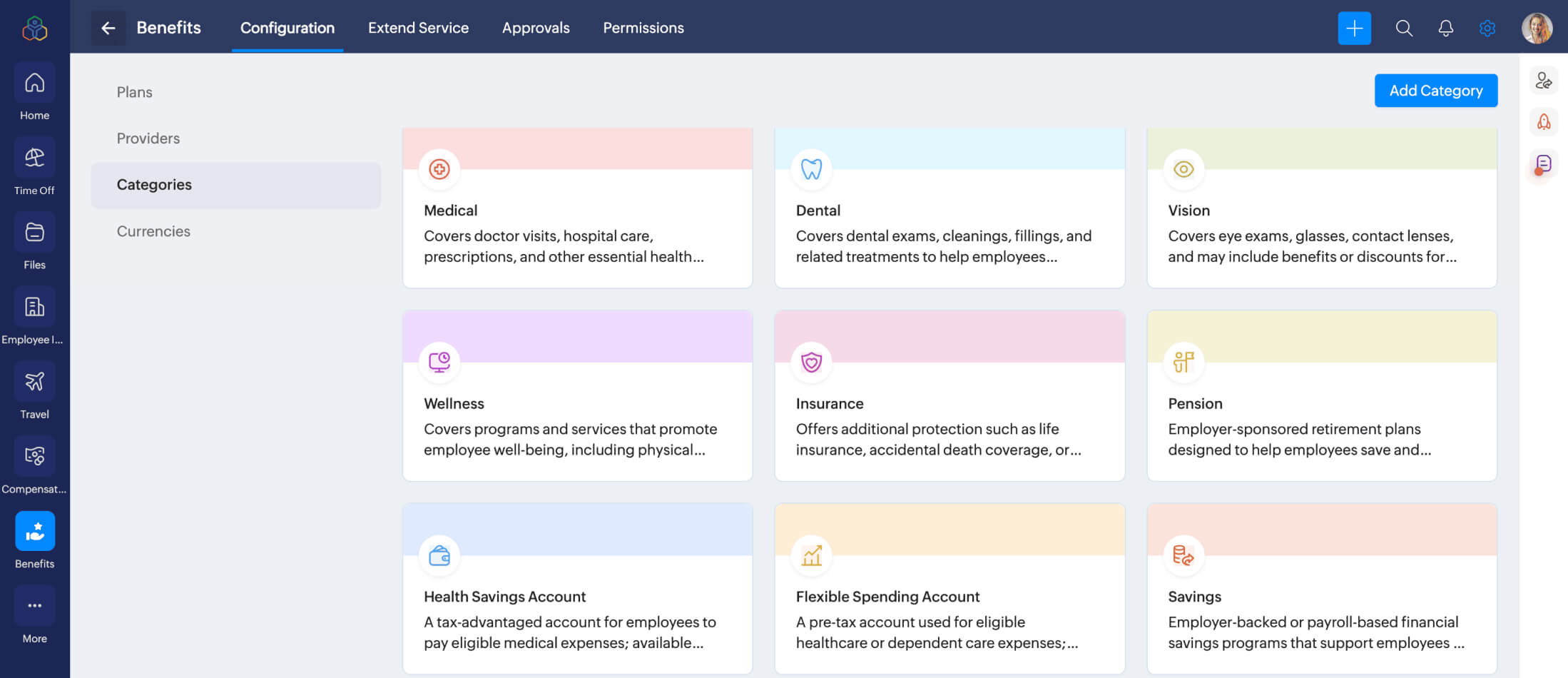
Task: Click the Dental category tooth icon
Action: pos(812,169)
